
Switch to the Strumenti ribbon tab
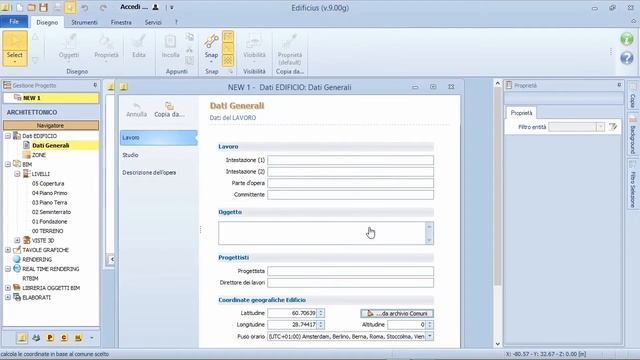click(84, 22)
